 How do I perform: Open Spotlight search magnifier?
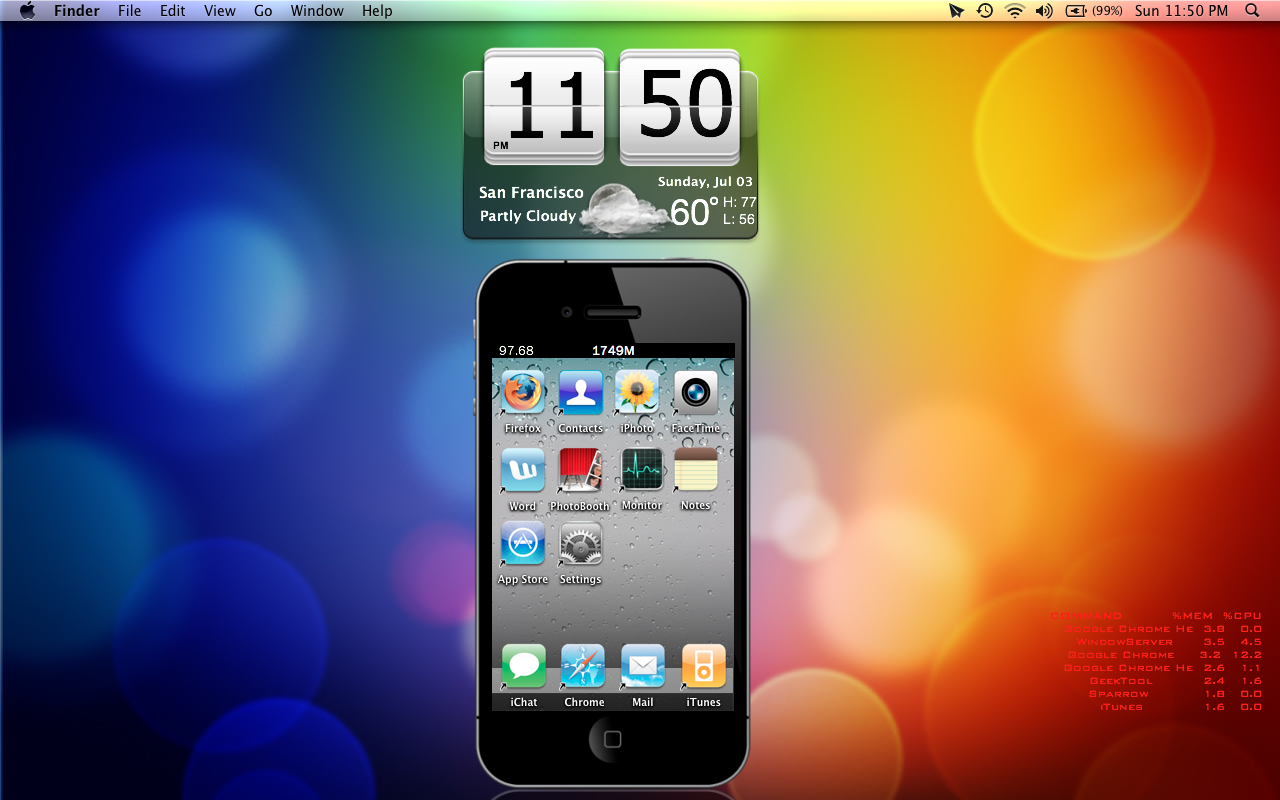tap(1252, 11)
